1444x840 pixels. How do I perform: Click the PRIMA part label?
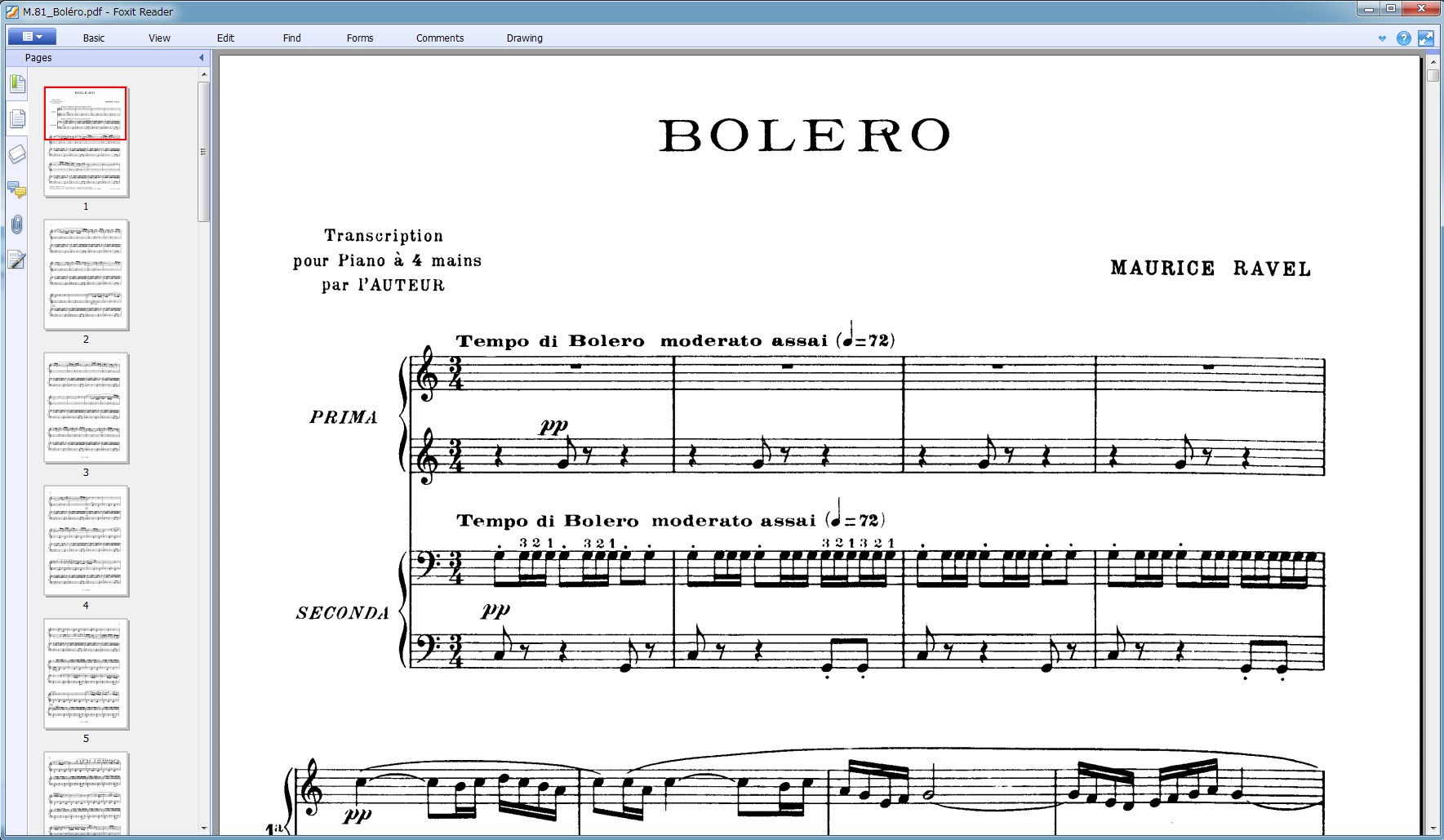(344, 417)
